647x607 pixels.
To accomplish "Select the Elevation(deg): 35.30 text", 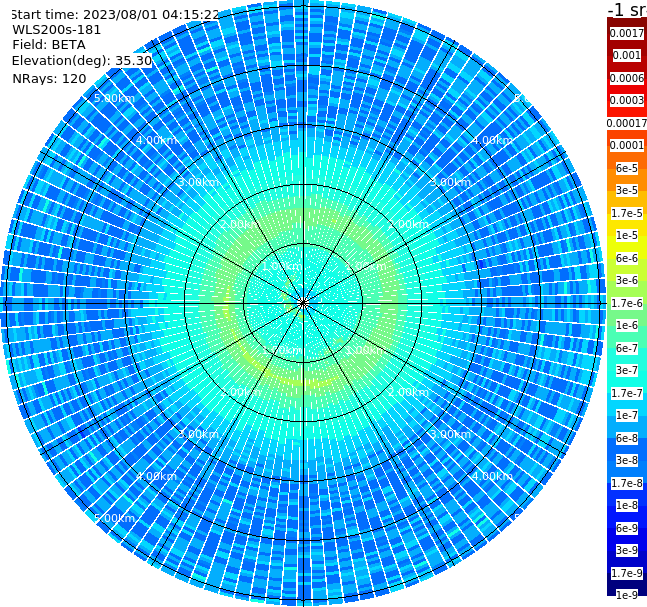I will tap(82, 61).
